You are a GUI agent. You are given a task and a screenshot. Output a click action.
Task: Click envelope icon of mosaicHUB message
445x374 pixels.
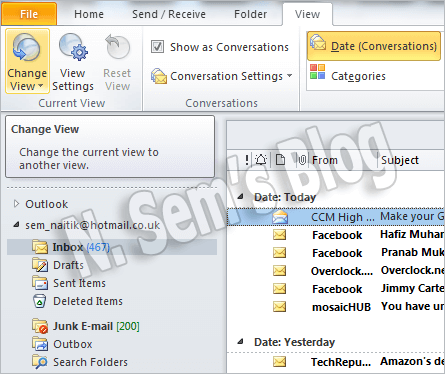(x=279, y=306)
